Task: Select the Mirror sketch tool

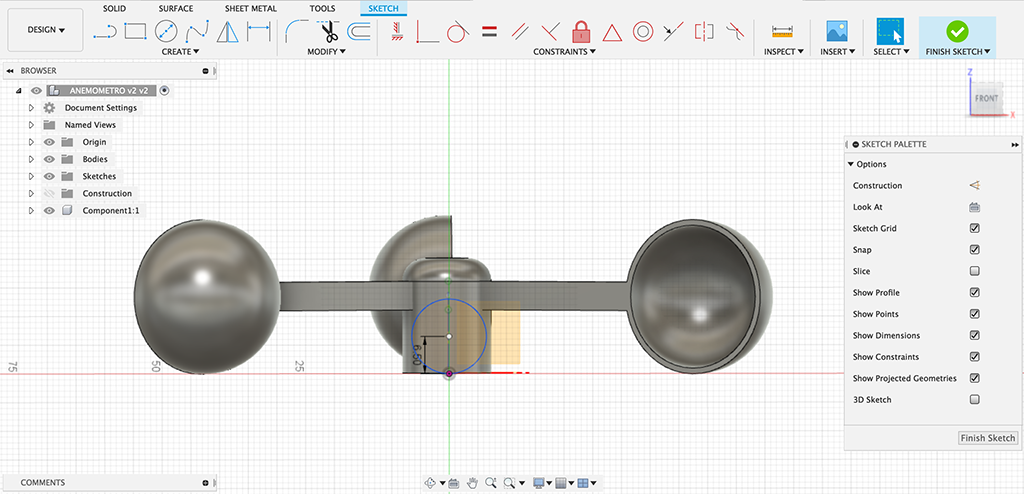Action: tap(227, 31)
